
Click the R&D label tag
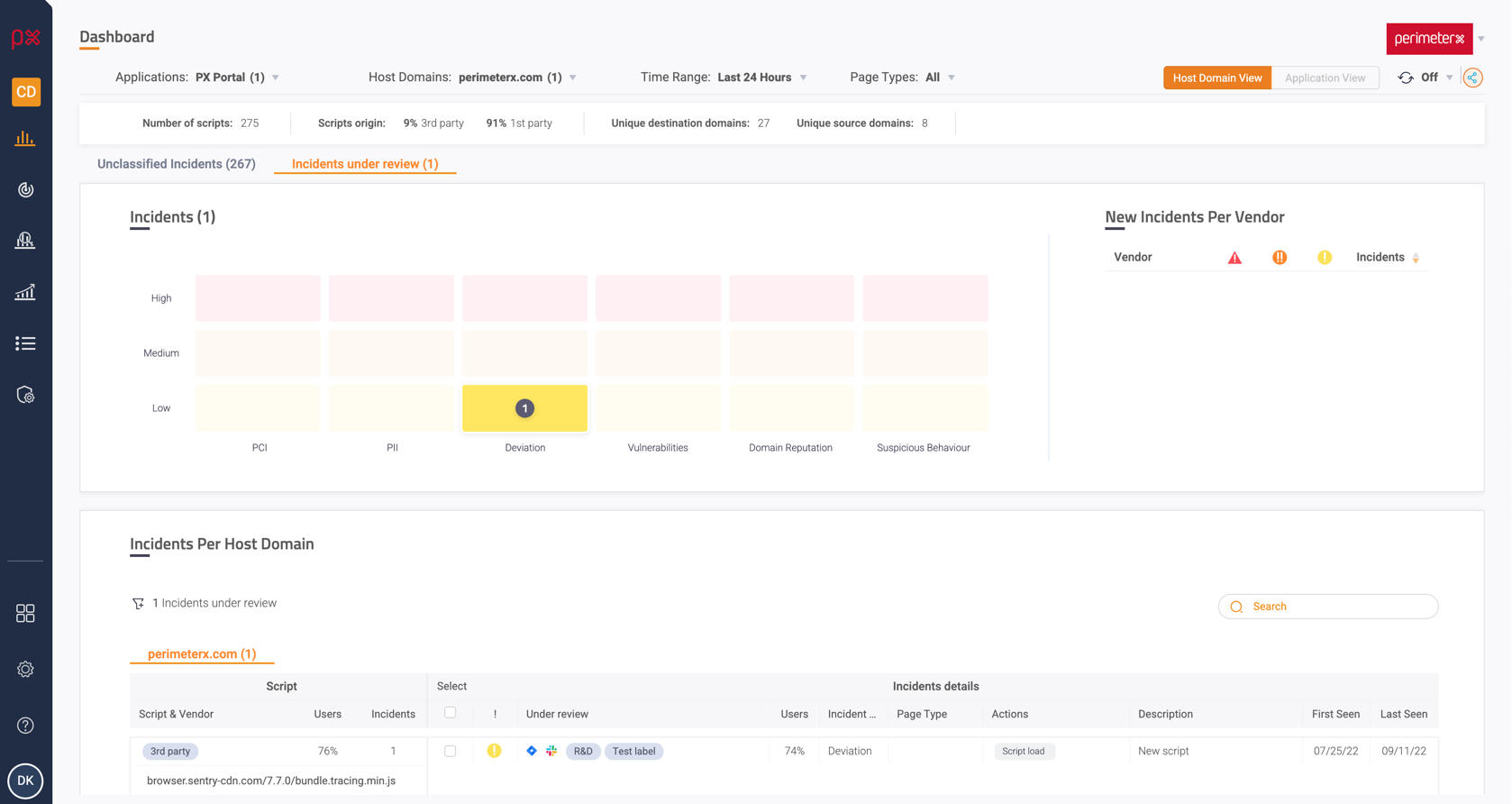tap(583, 751)
